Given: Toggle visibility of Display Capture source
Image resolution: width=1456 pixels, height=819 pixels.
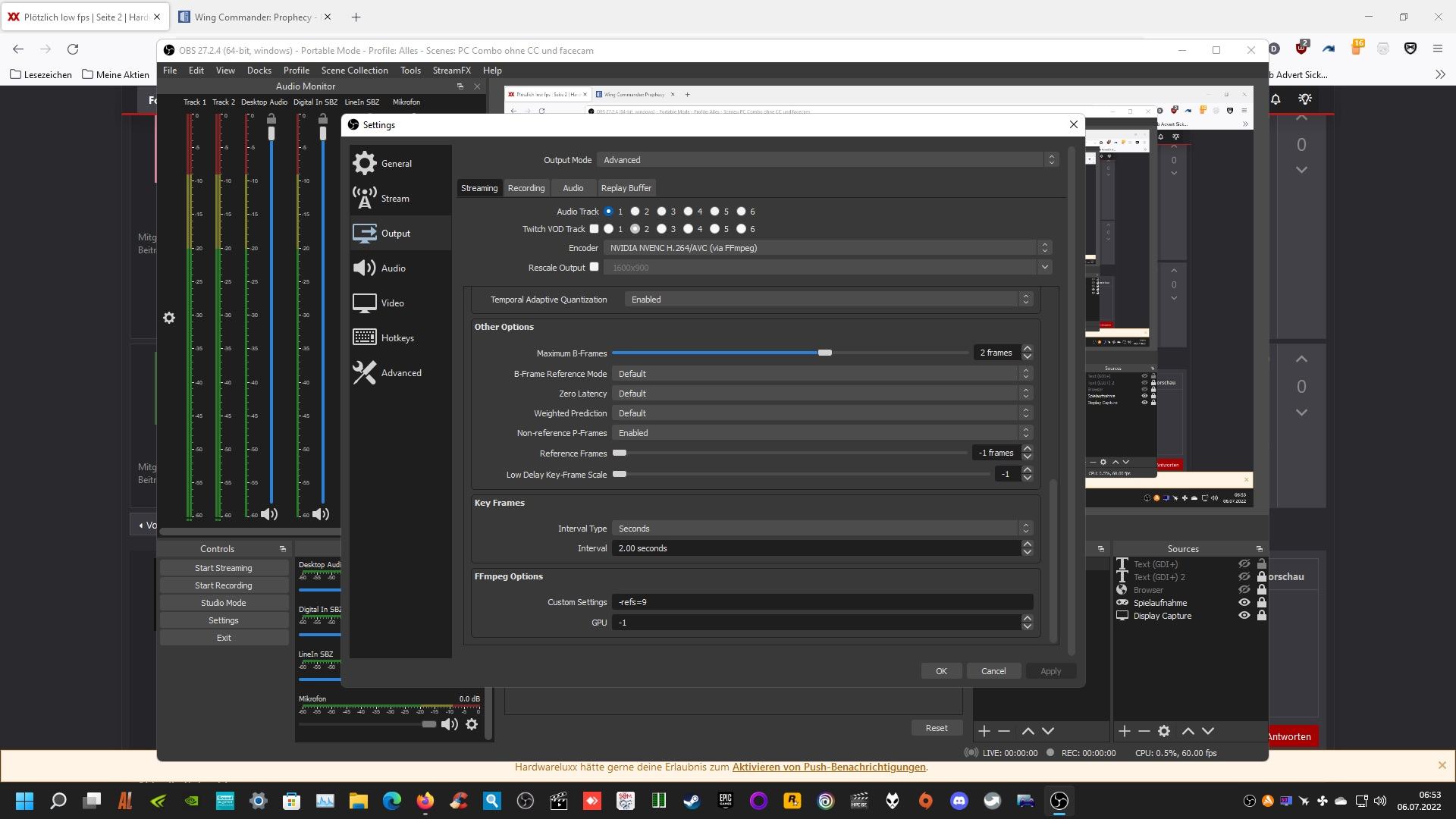Looking at the screenshot, I should coord(1244,616).
